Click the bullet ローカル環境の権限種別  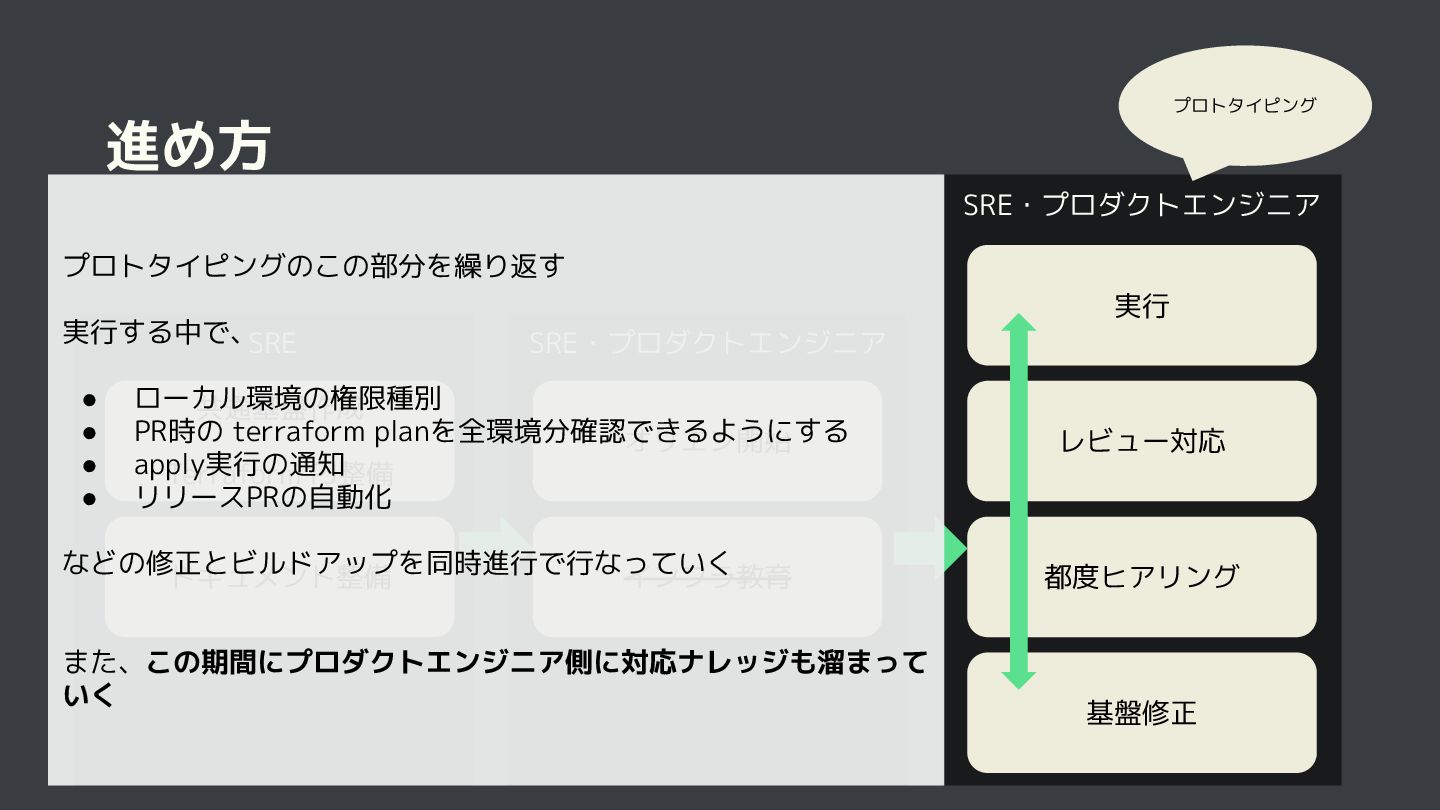288,398
